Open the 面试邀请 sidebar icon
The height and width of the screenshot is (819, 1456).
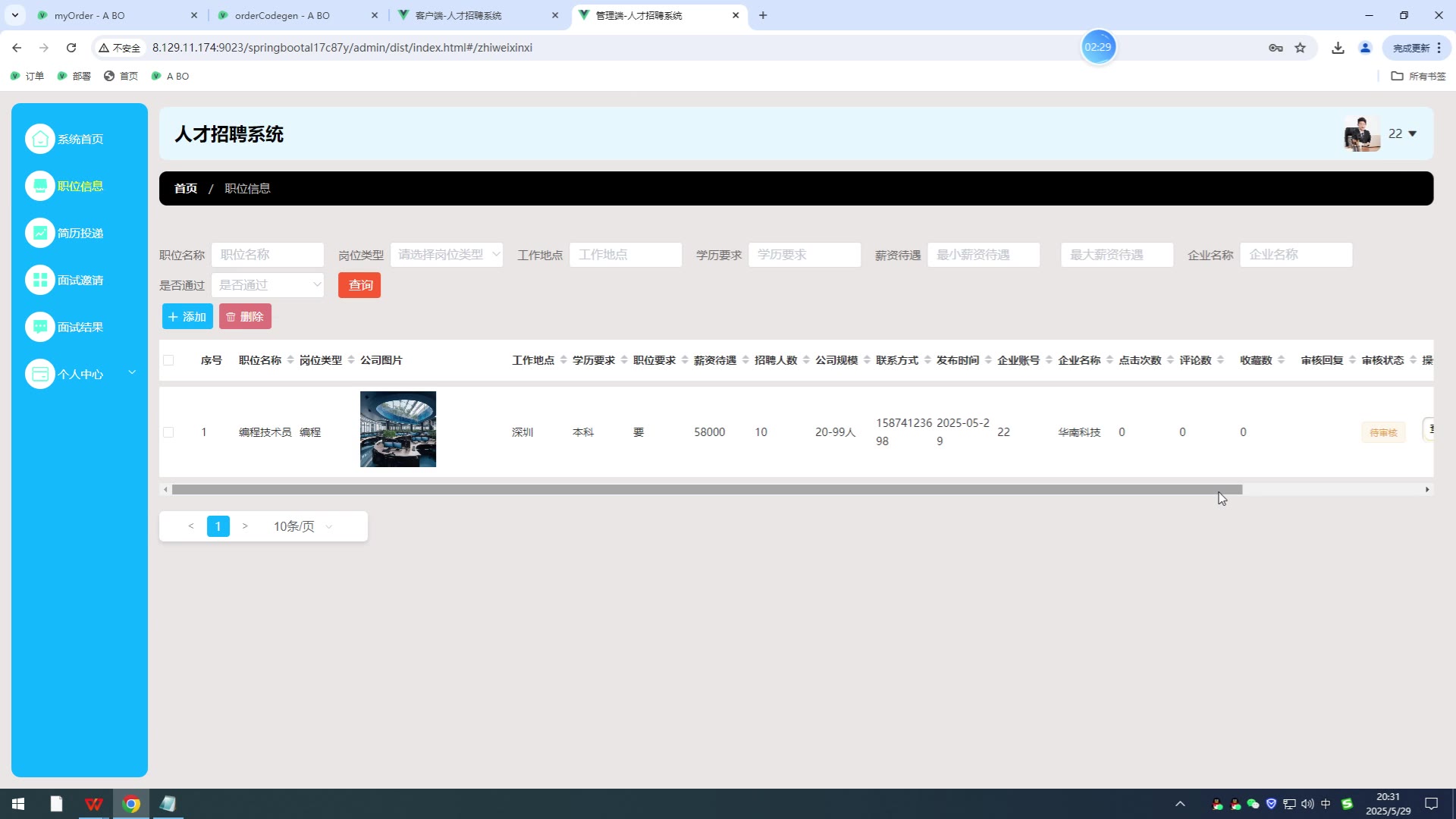[40, 280]
